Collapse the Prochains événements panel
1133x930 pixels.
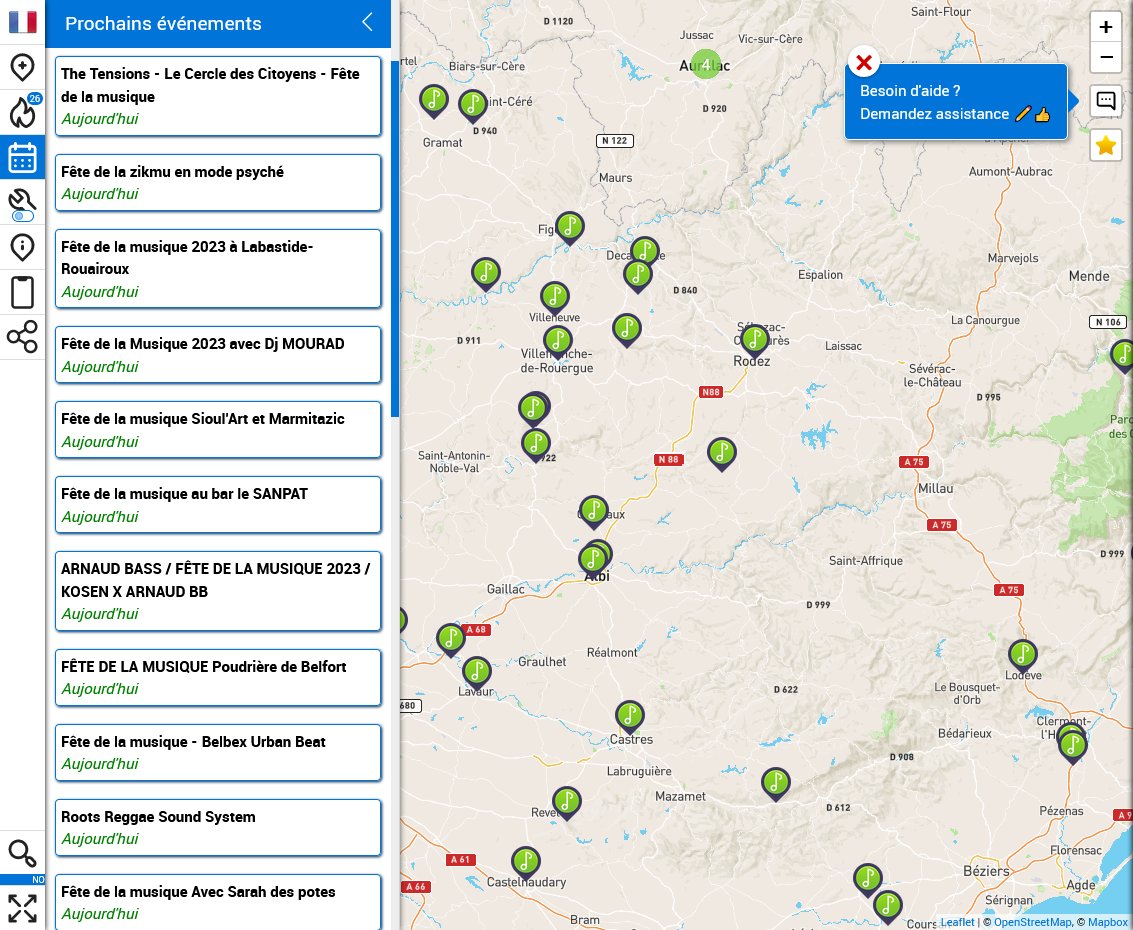click(x=367, y=22)
